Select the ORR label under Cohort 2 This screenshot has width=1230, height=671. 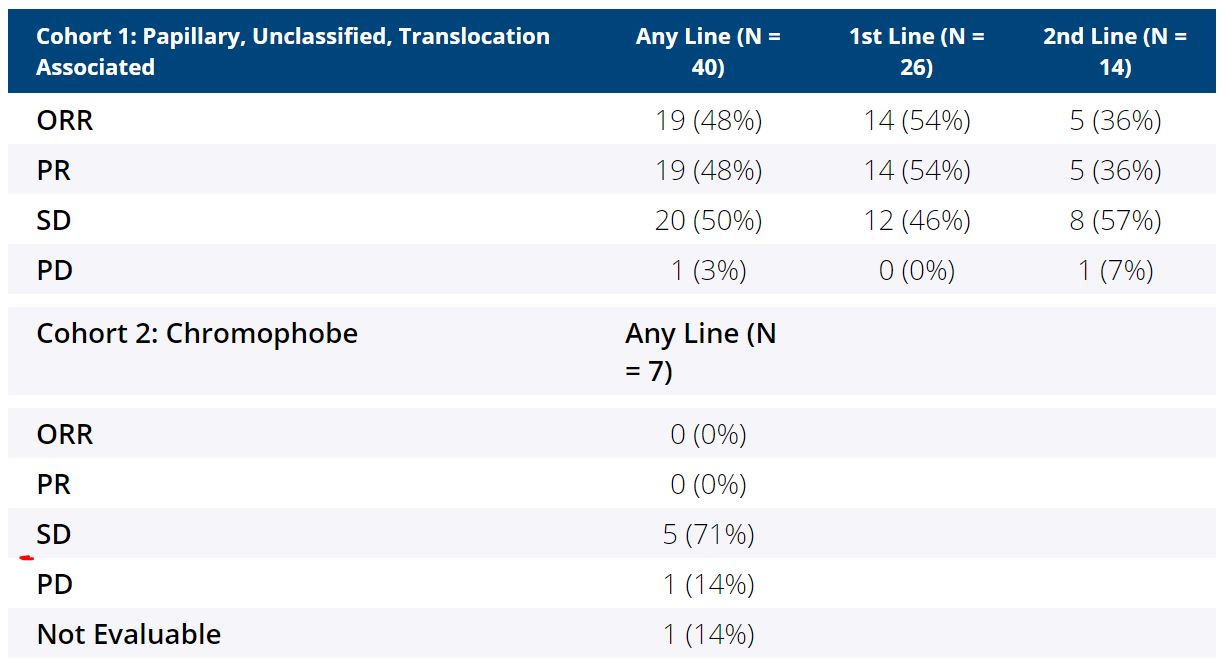point(65,435)
